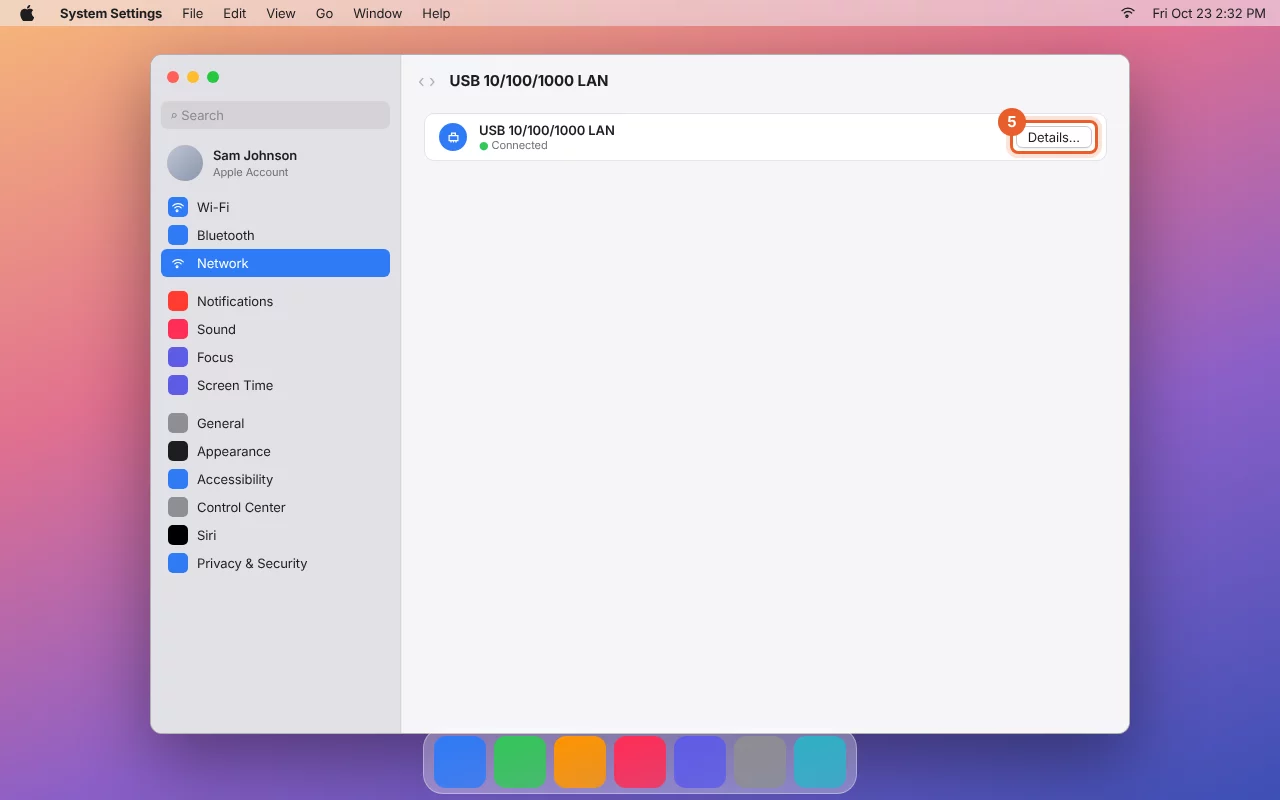The image size is (1280, 800).
Task: Go back with the left chevron
Action: [422, 81]
